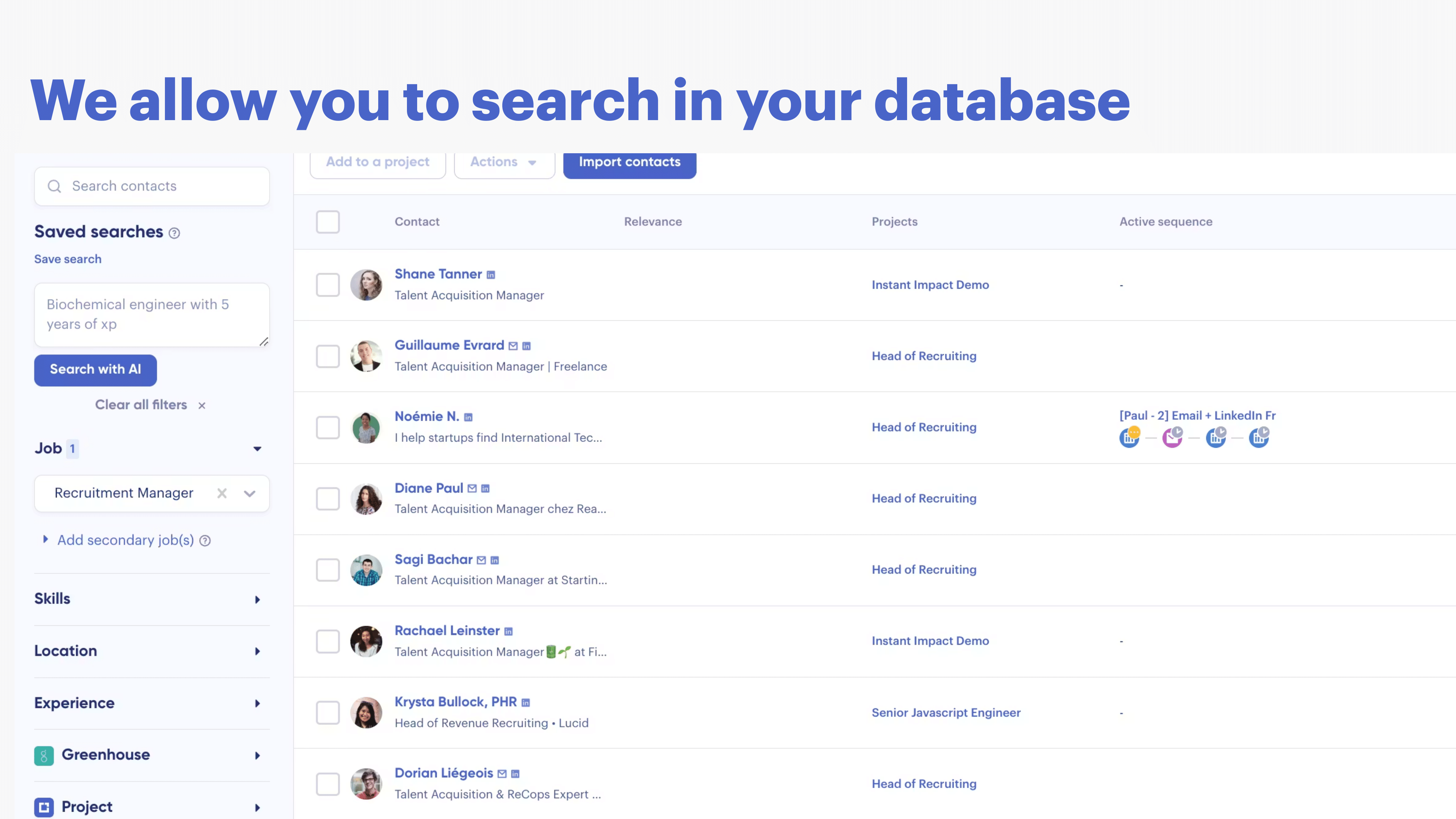Check the box for Krysta Bullock, PHR
Image resolution: width=1456 pixels, height=819 pixels.
click(328, 713)
